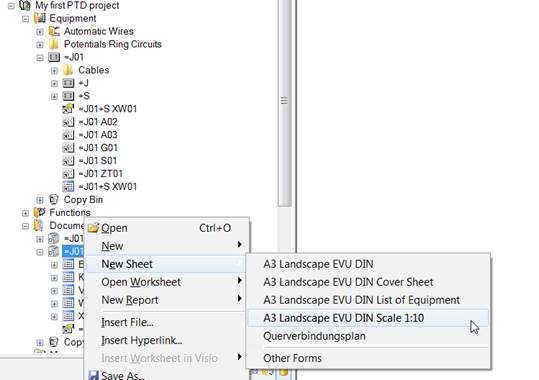
Task: Select the Cables folder icon
Action: click(x=68, y=70)
